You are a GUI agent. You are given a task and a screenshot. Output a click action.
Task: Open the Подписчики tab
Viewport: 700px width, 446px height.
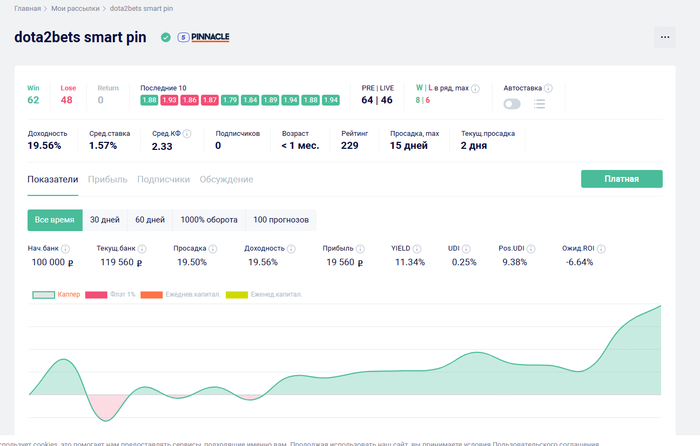[x=163, y=179]
